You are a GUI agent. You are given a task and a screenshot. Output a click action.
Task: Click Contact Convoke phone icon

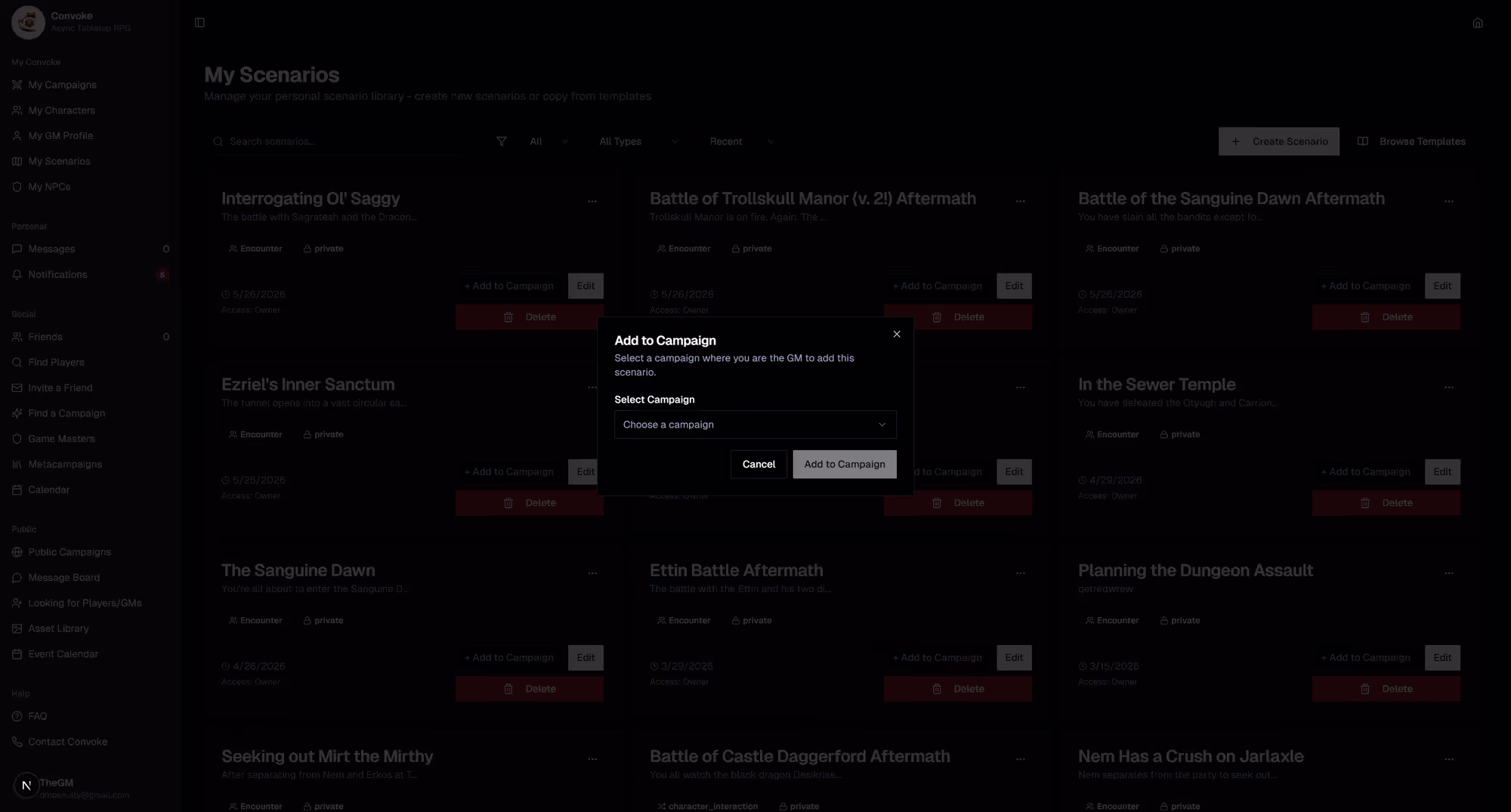[17, 742]
